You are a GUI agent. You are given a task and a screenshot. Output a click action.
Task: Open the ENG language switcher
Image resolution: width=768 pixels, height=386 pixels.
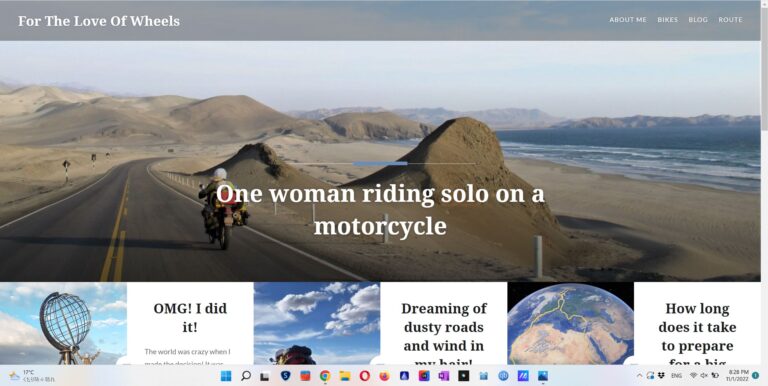coord(676,376)
